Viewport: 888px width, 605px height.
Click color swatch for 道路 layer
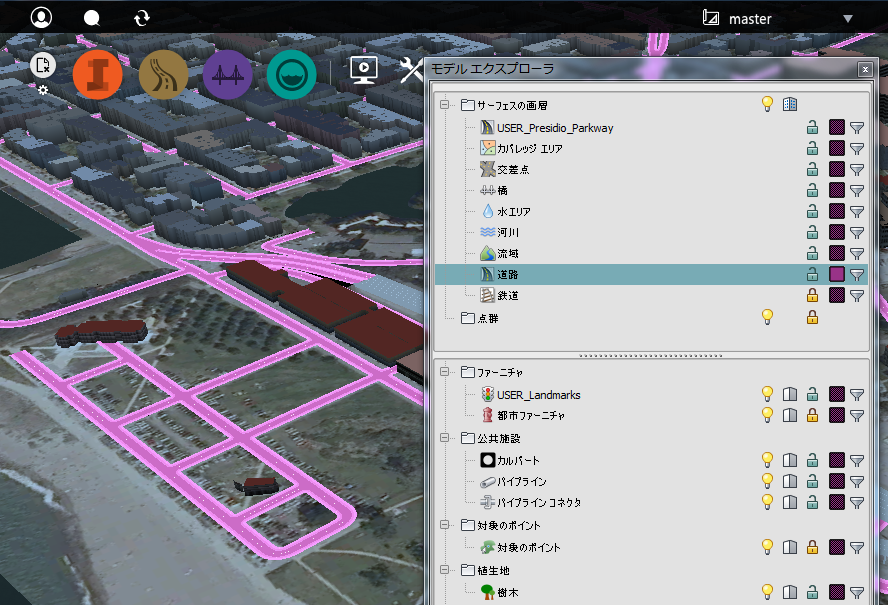click(x=837, y=274)
